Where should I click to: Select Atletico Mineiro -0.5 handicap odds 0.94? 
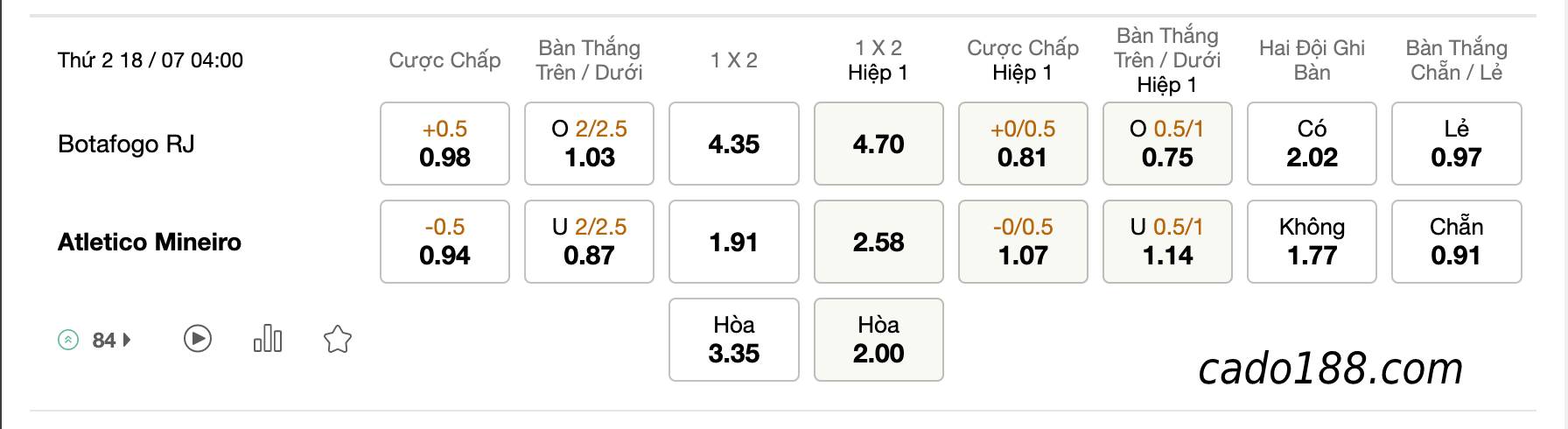[x=444, y=242]
